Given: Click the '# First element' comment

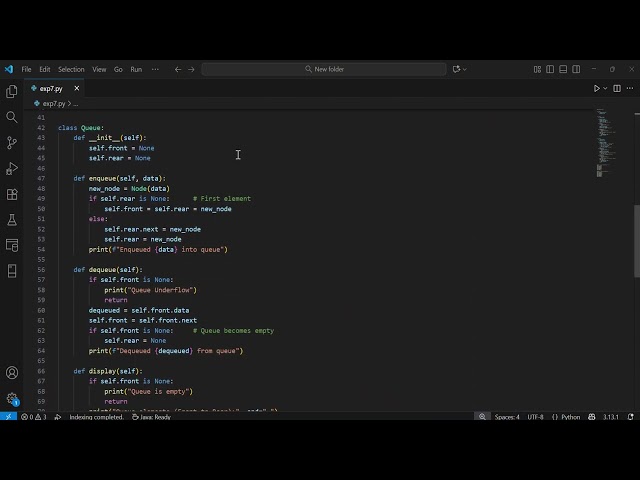Looking at the screenshot, I should (222, 199).
